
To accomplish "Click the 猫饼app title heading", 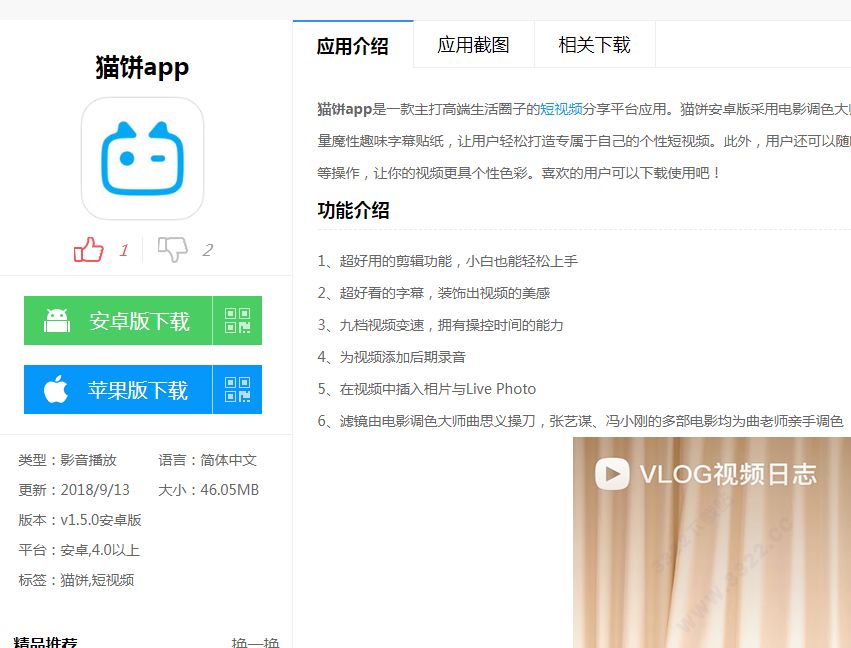I will 142,68.
